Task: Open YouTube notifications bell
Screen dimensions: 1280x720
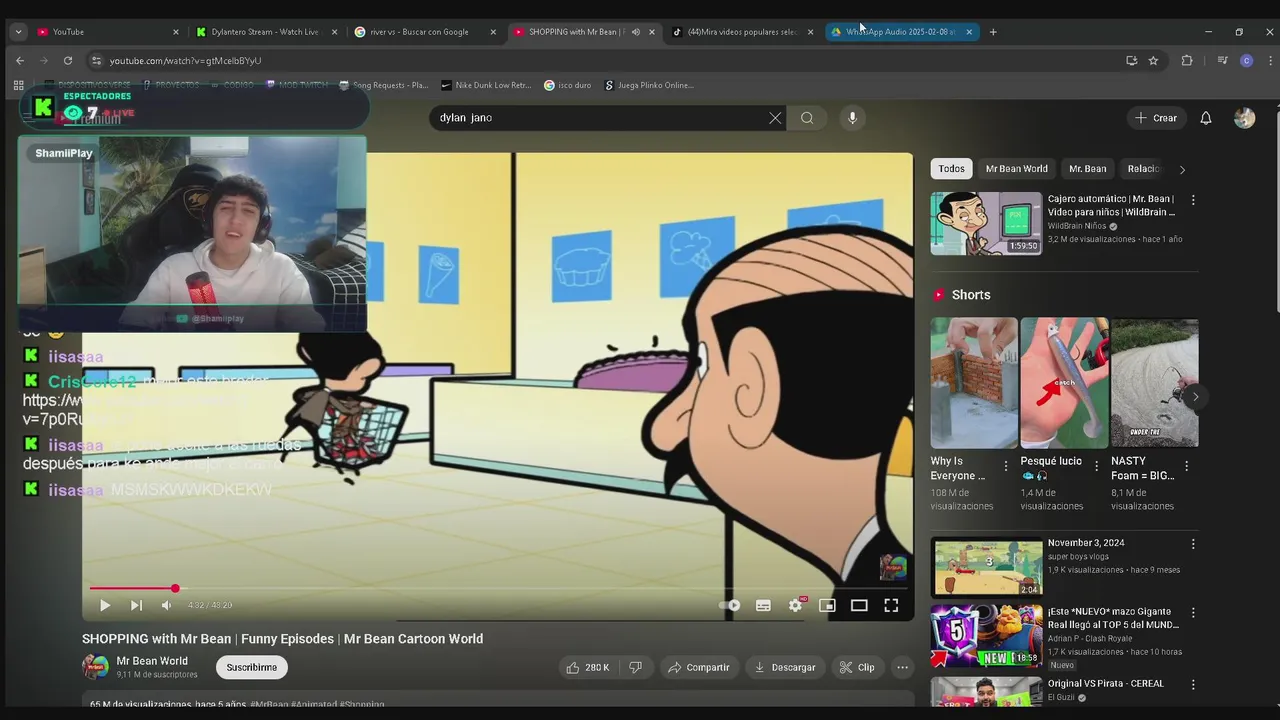Action: coord(1206,118)
